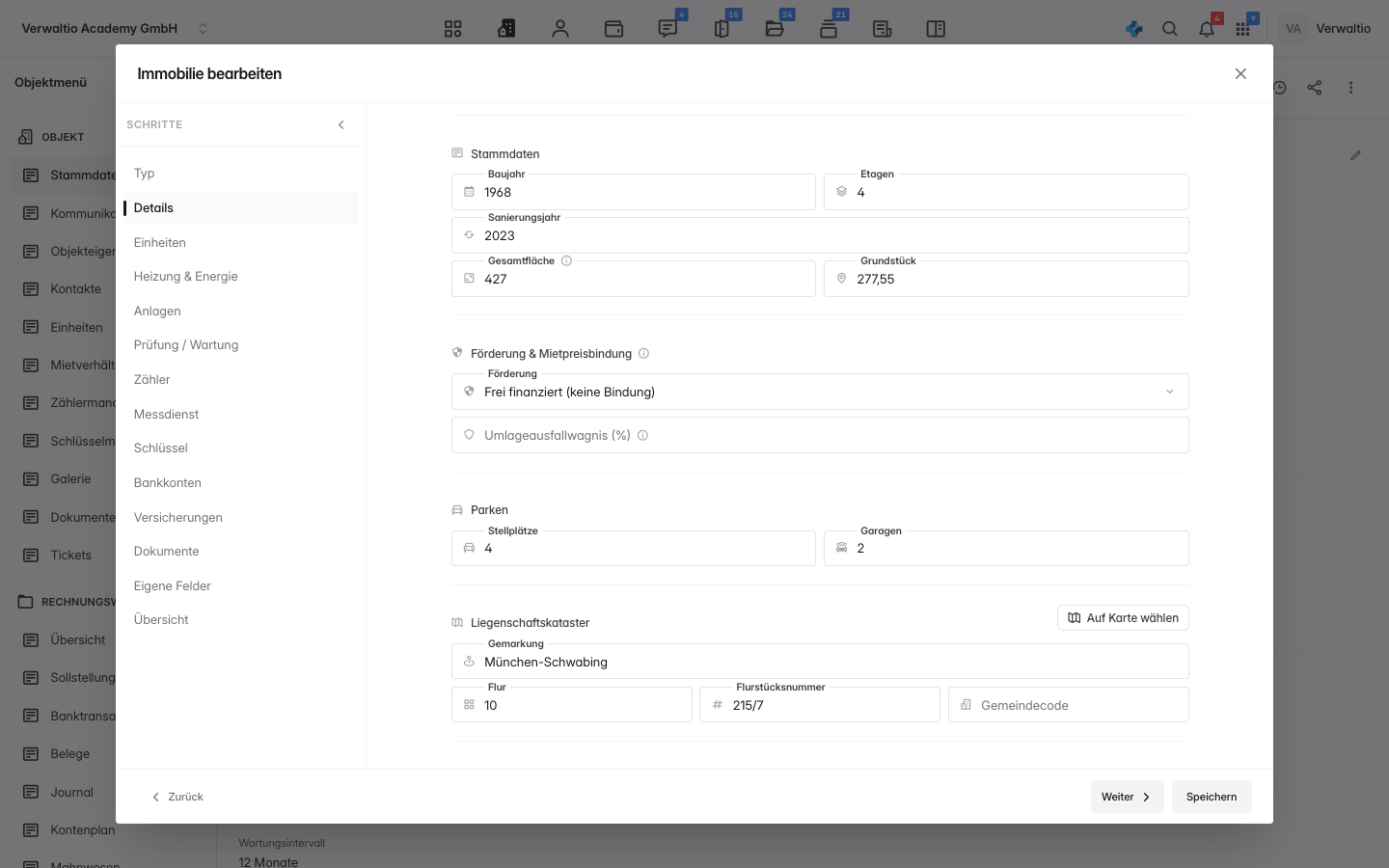Open the Verwaltio user profile menu
This screenshot has height=868, width=1389.
1326,29
